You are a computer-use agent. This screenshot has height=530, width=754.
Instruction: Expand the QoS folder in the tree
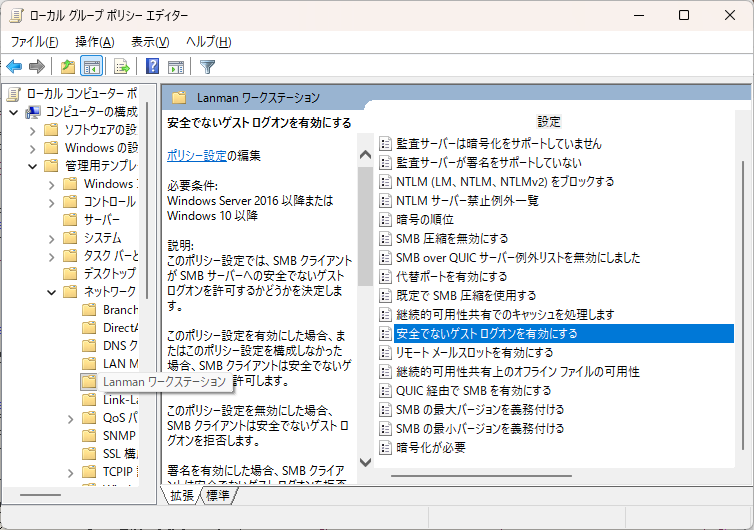click(x=69, y=418)
